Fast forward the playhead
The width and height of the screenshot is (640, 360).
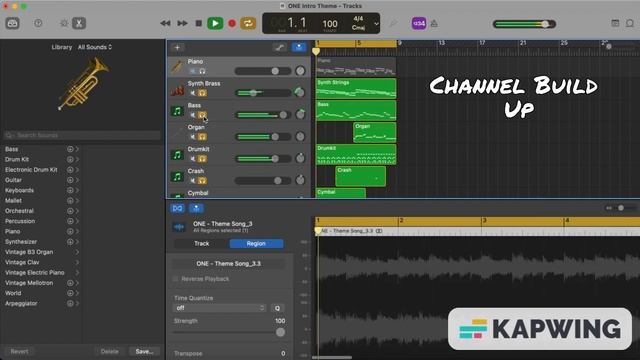[182, 23]
